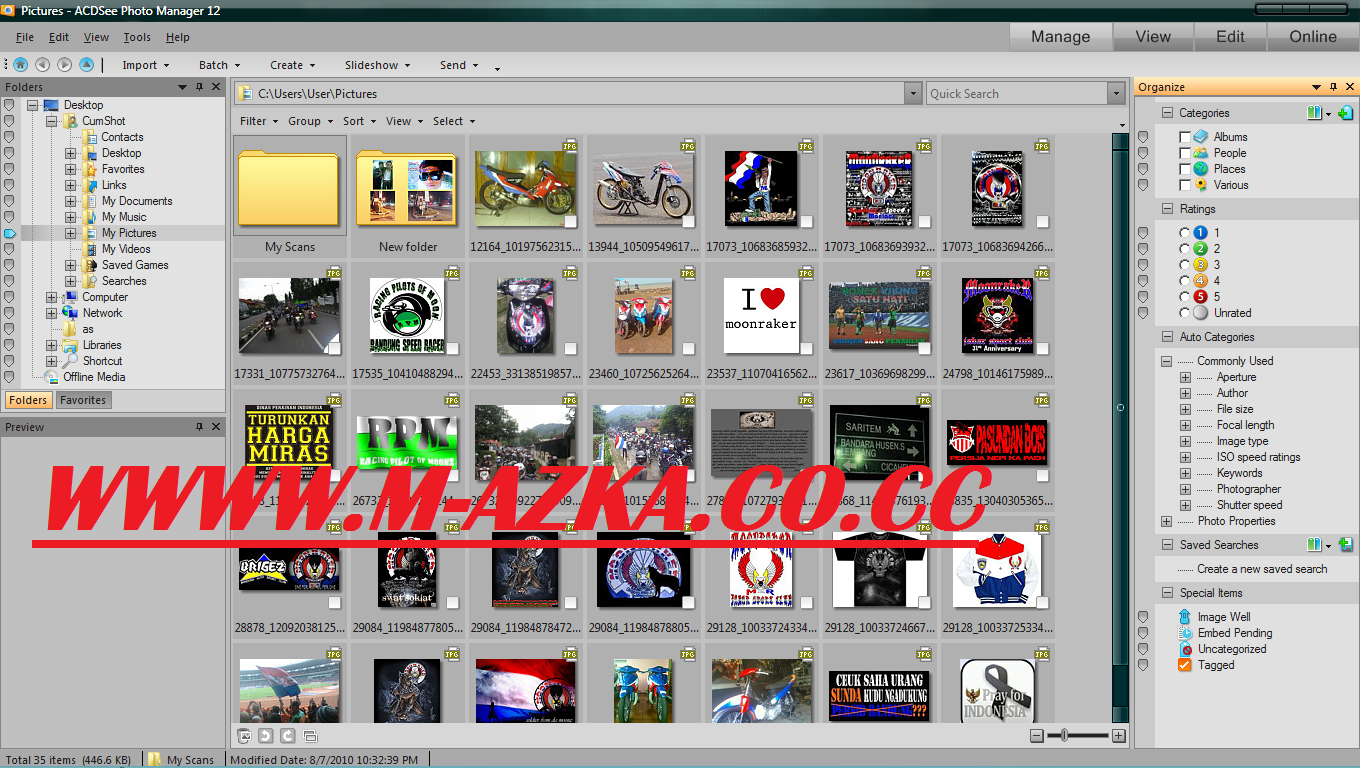Switch to the Favorites panel tab
The image size is (1360, 768).
(x=83, y=399)
